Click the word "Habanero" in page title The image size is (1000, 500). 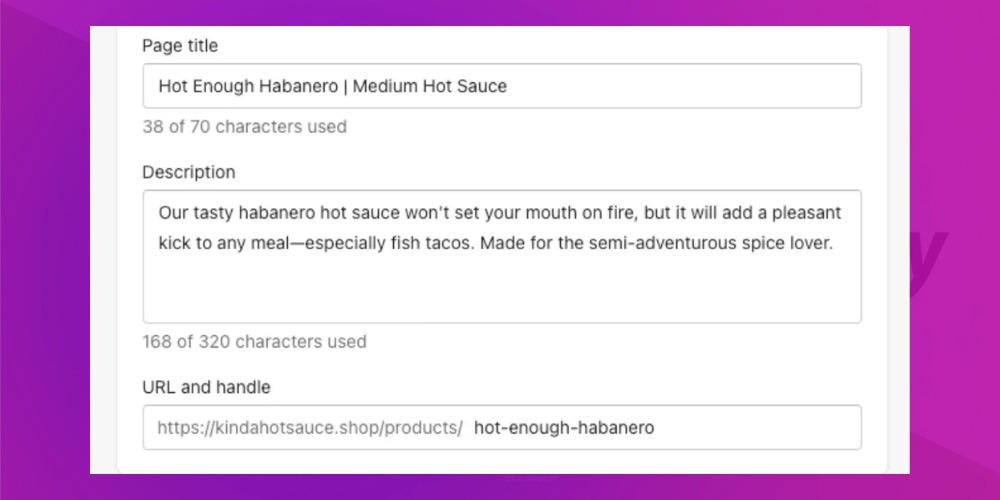pos(298,86)
